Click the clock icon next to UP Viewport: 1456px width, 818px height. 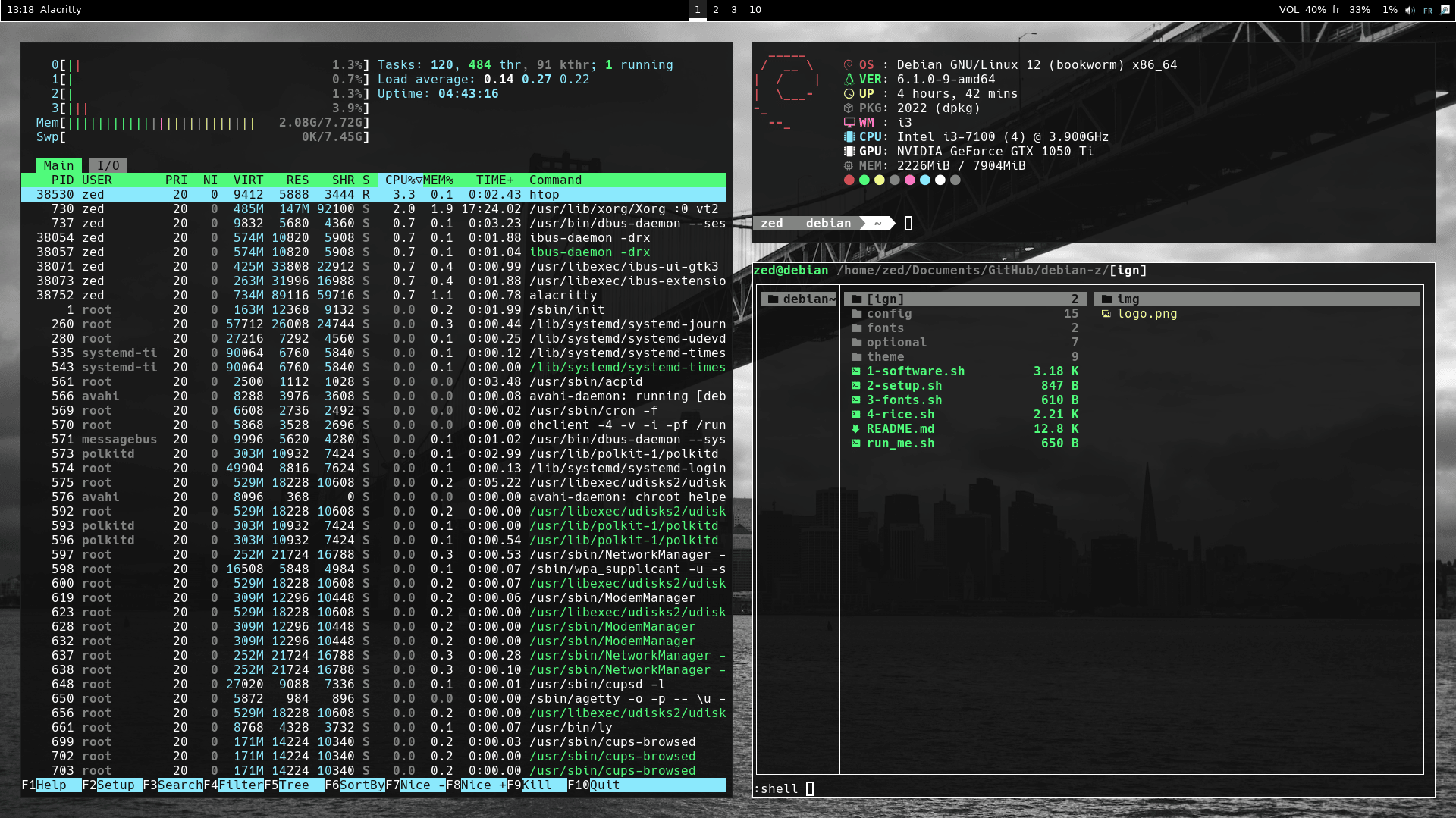[848, 93]
